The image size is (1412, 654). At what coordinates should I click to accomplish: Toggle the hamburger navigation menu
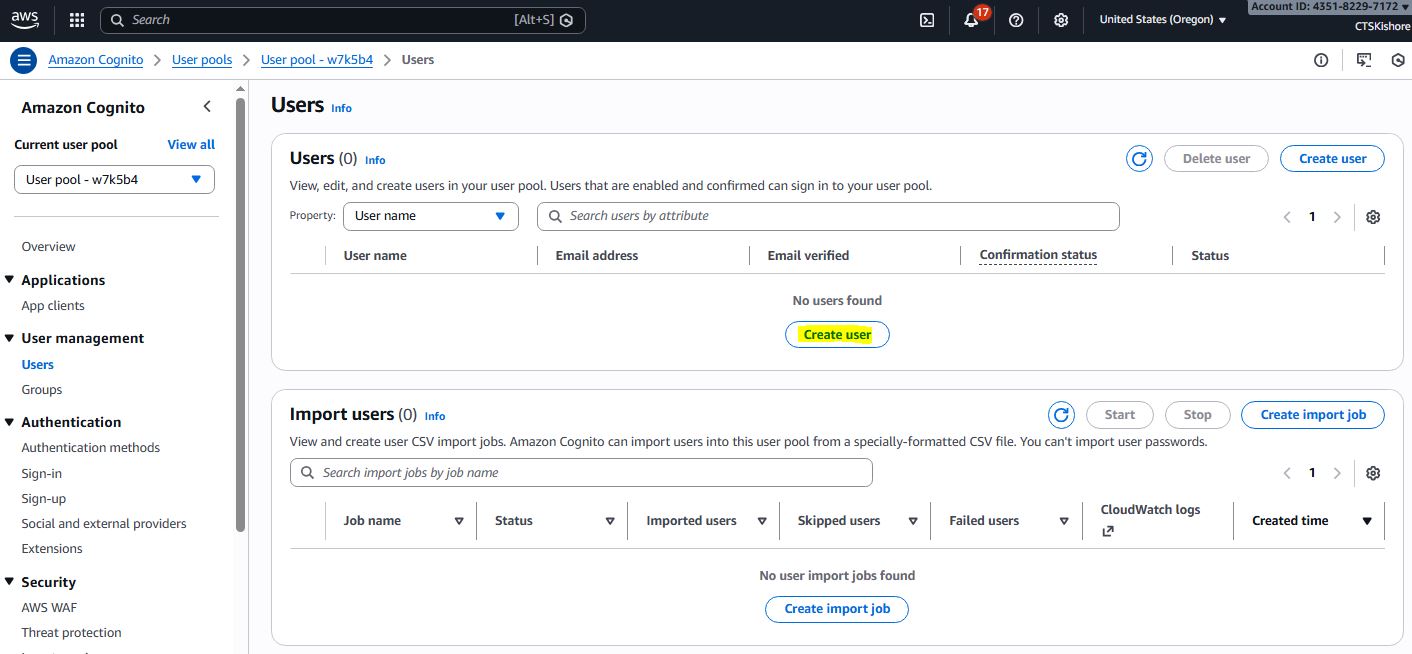point(24,60)
